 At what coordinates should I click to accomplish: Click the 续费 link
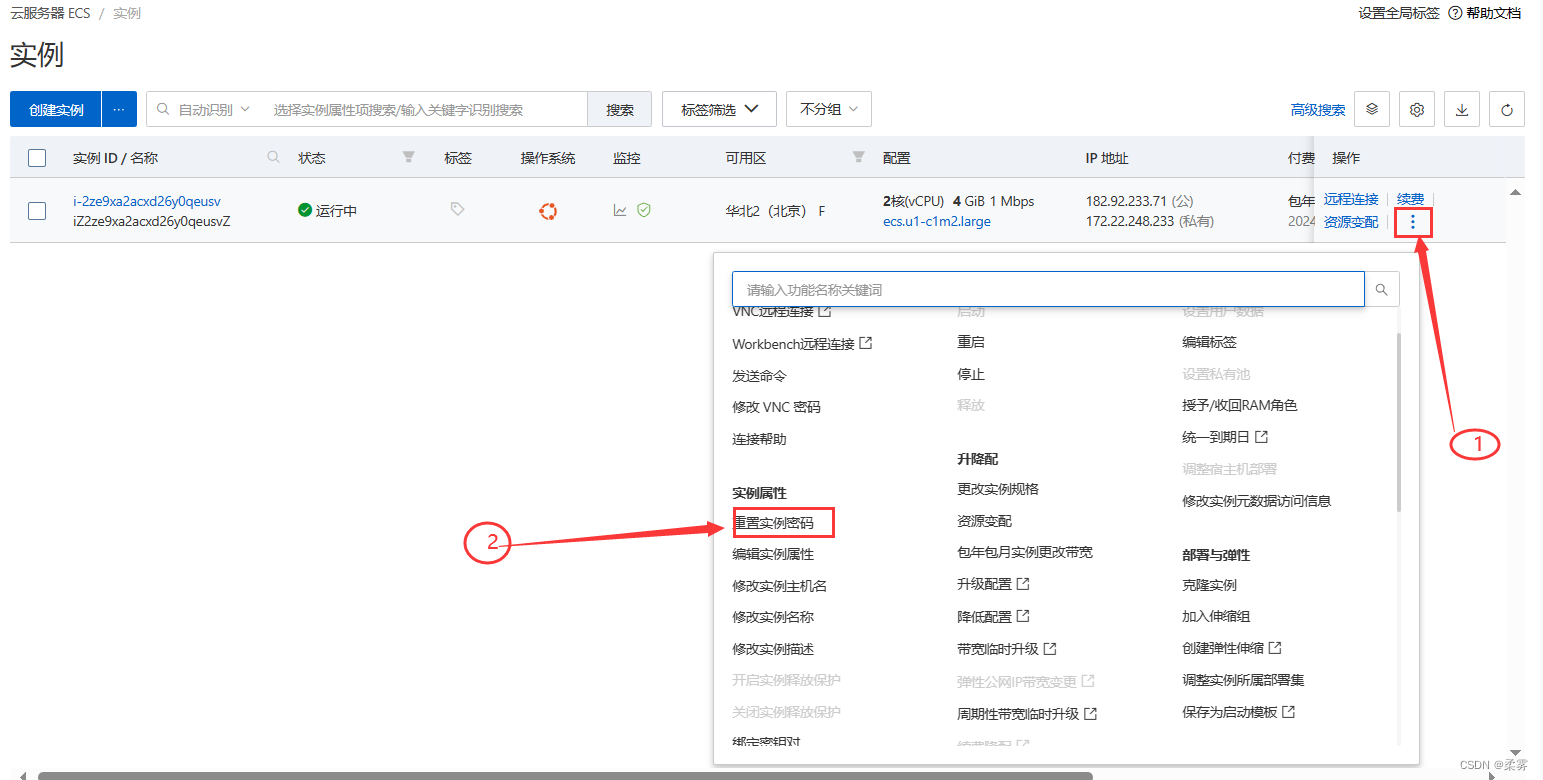coord(1411,199)
